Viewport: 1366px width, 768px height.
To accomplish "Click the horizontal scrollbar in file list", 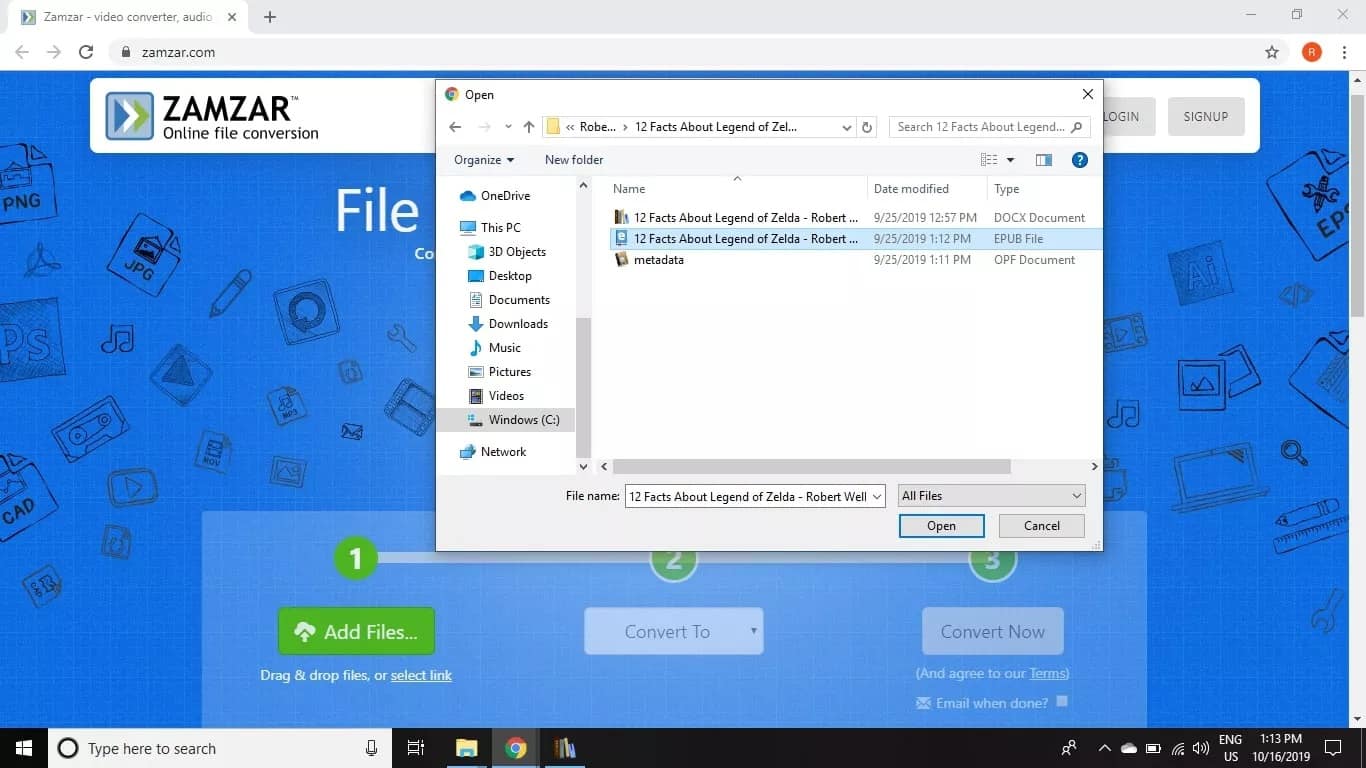I will coord(811,467).
